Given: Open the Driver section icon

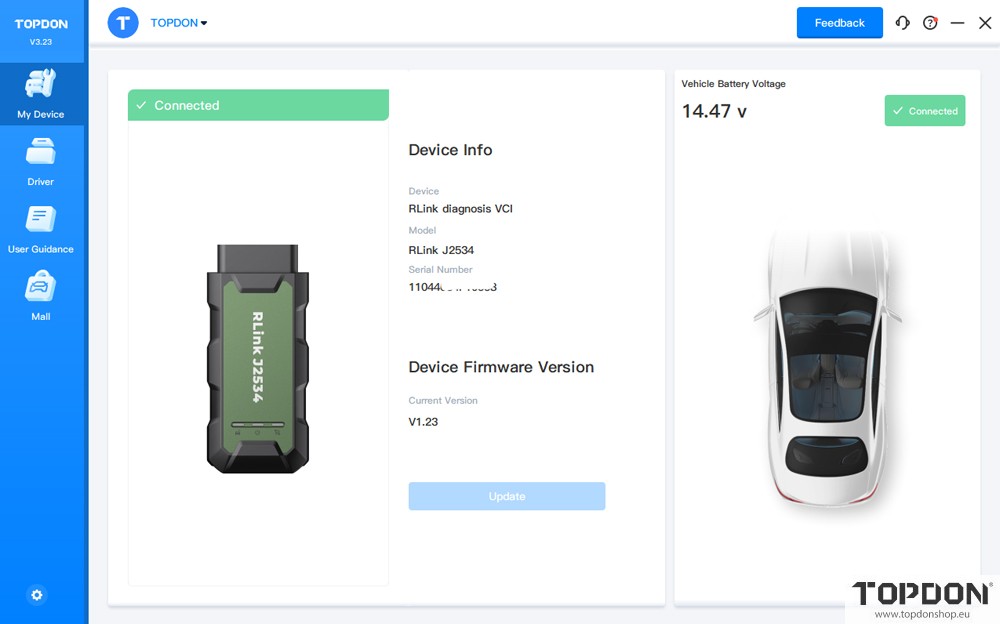Looking at the screenshot, I should pyautogui.click(x=41, y=153).
